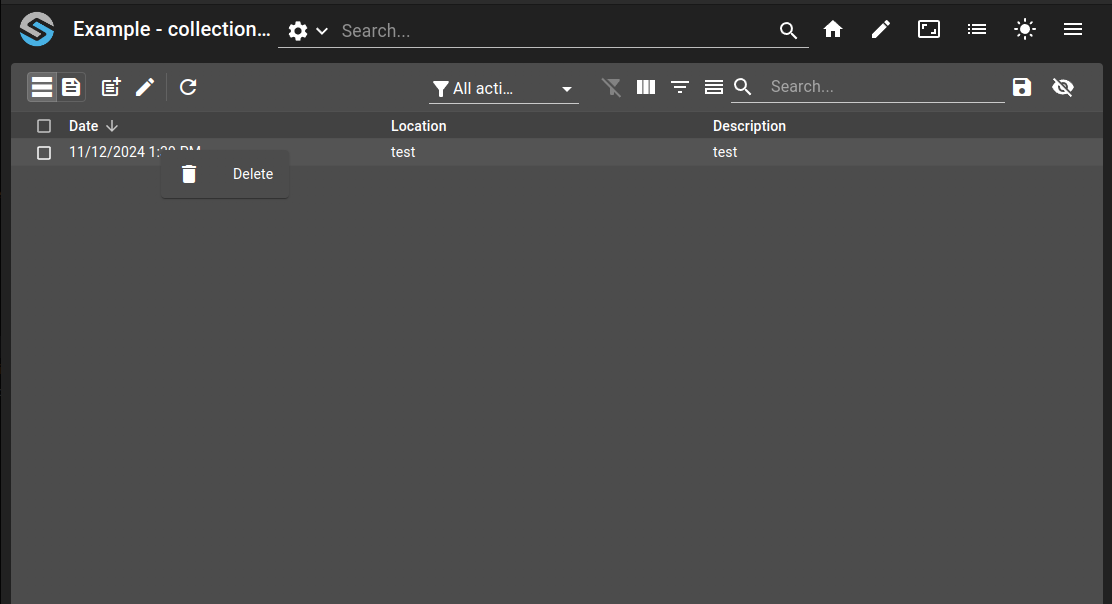The image size is (1112, 604).
Task: Sort by the Location column header
Action: point(418,126)
